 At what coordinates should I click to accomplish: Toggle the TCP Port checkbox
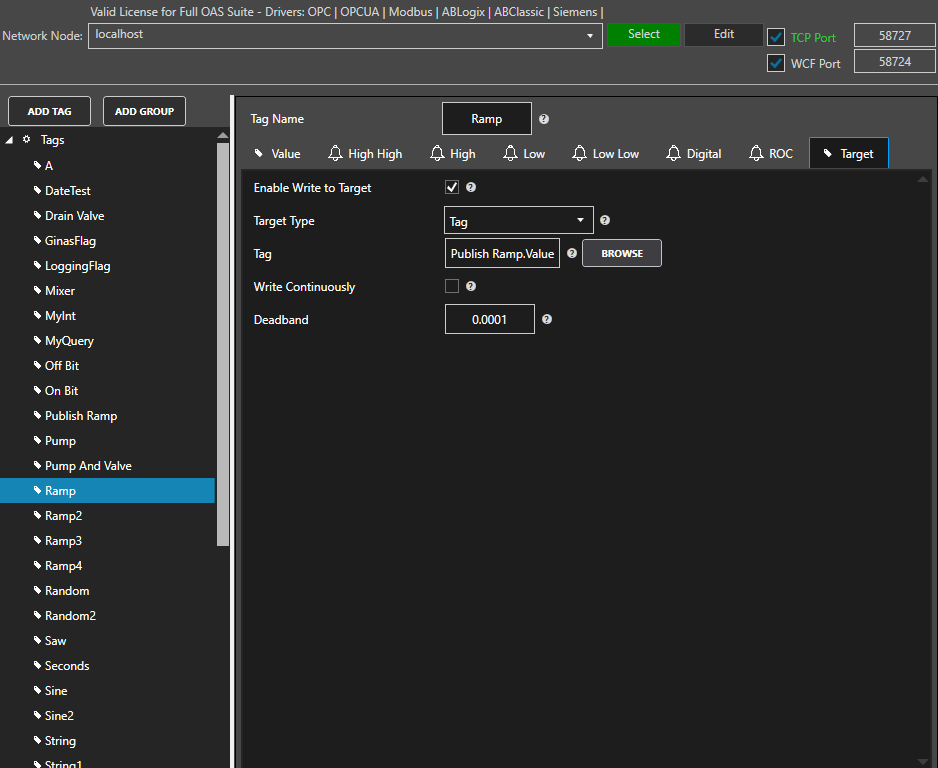coord(776,37)
